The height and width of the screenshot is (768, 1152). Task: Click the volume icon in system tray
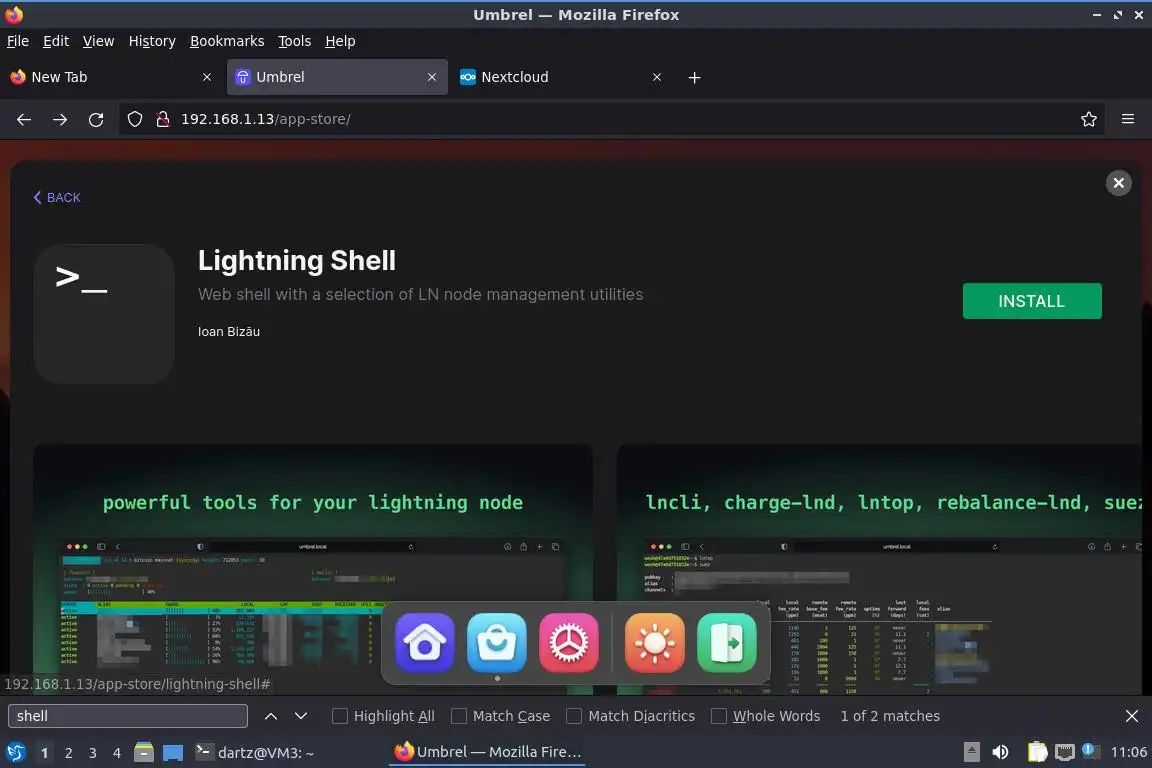pos(1000,752)
